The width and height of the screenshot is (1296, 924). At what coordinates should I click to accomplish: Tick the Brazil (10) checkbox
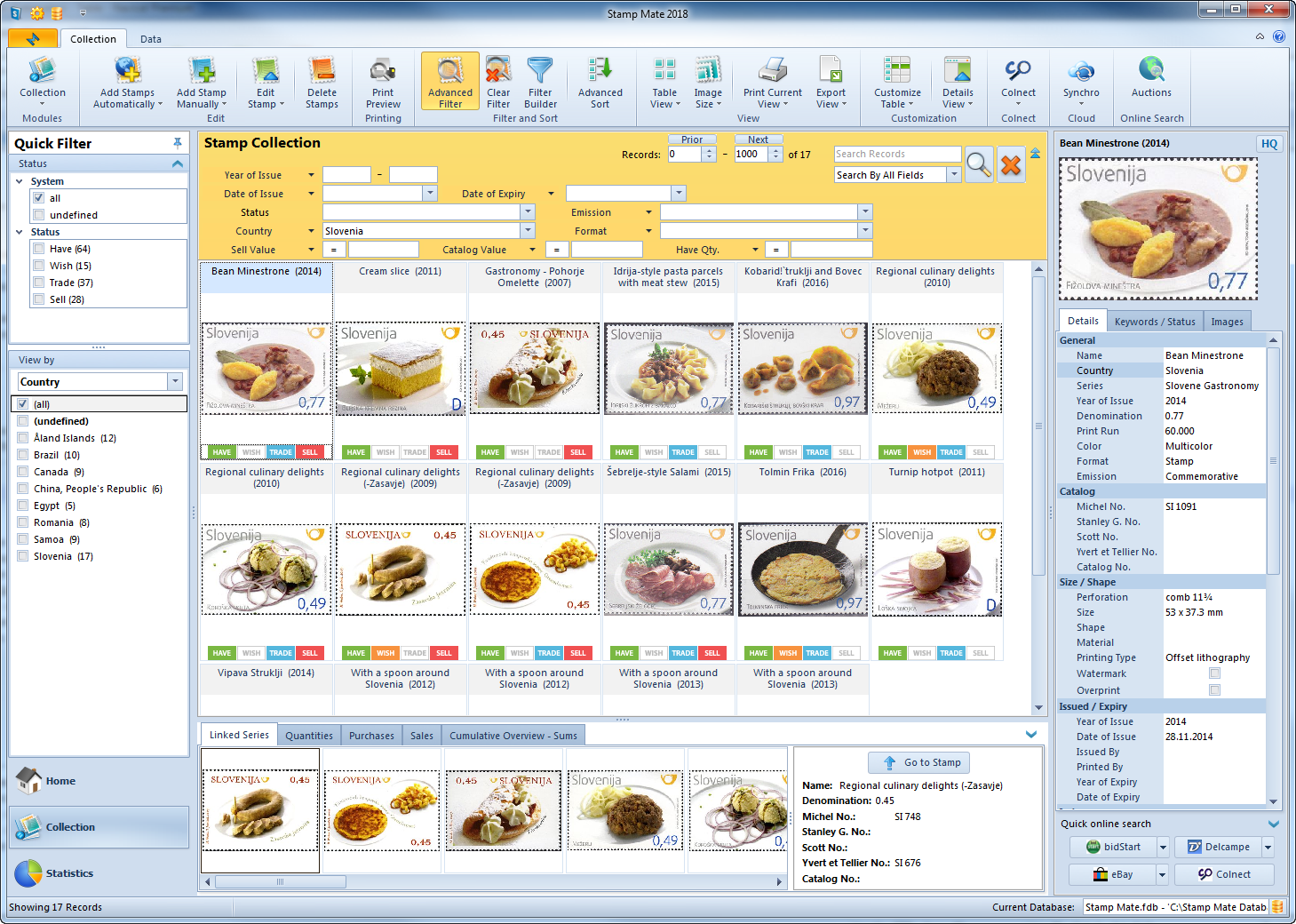pos(23,455)
